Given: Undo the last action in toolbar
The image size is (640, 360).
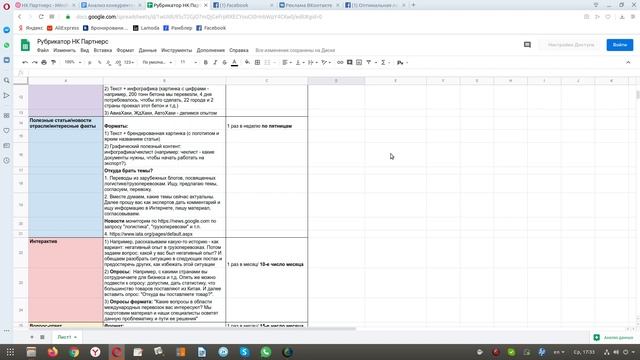Looking at the screenshot, I should pyautogui.click(x=25, y=62).
